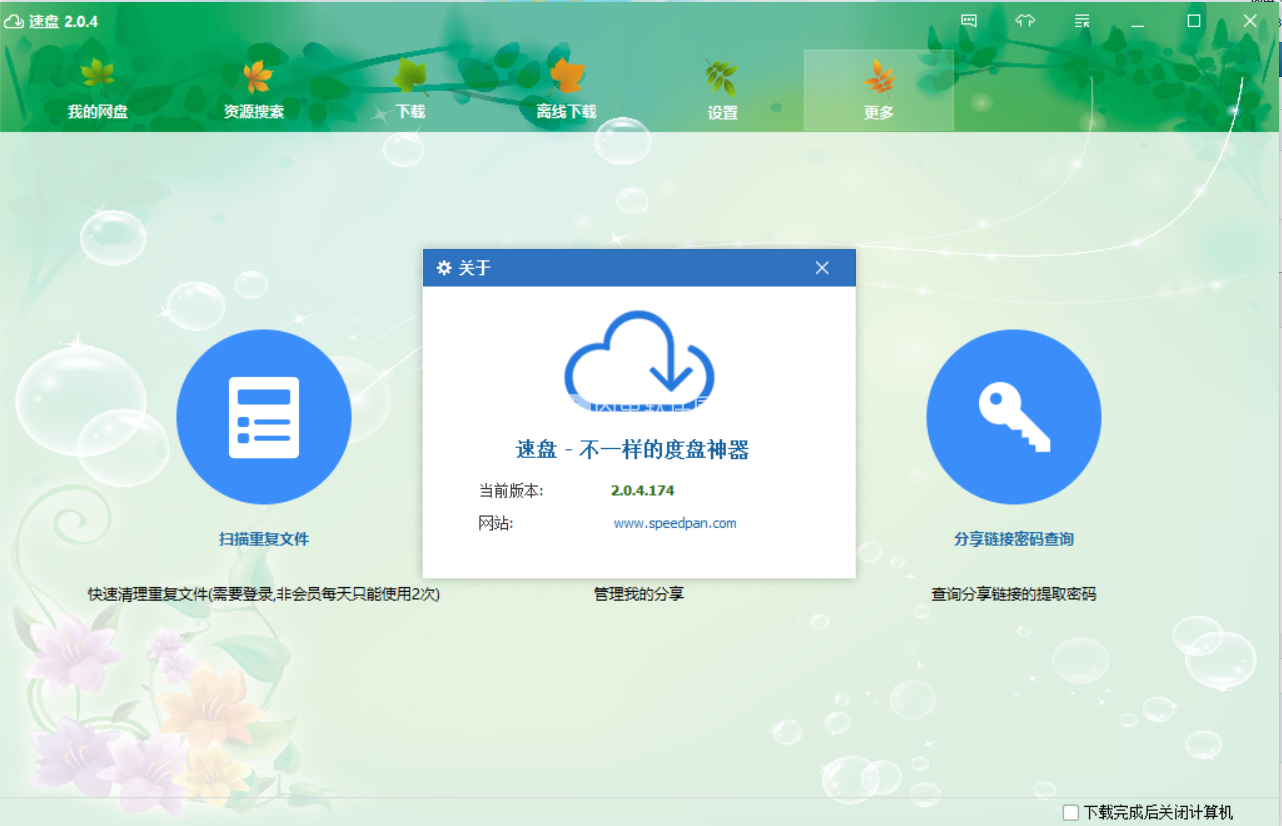Click the 查询分享链接的提取密码 description
The width and height of the screenshot is (1282, 826).
tap(1014, 594)
